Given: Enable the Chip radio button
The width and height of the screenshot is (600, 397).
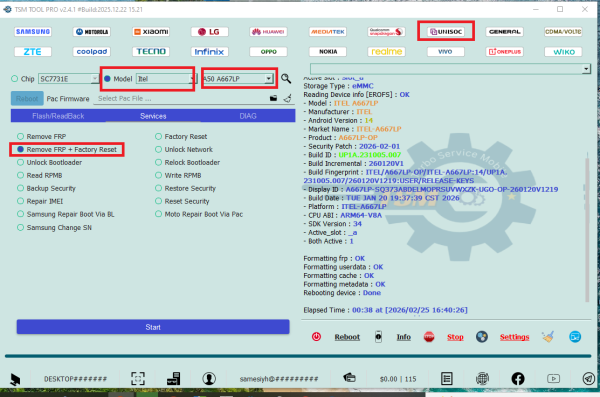Looking at the screenshot, I should (x=15, y=78).
